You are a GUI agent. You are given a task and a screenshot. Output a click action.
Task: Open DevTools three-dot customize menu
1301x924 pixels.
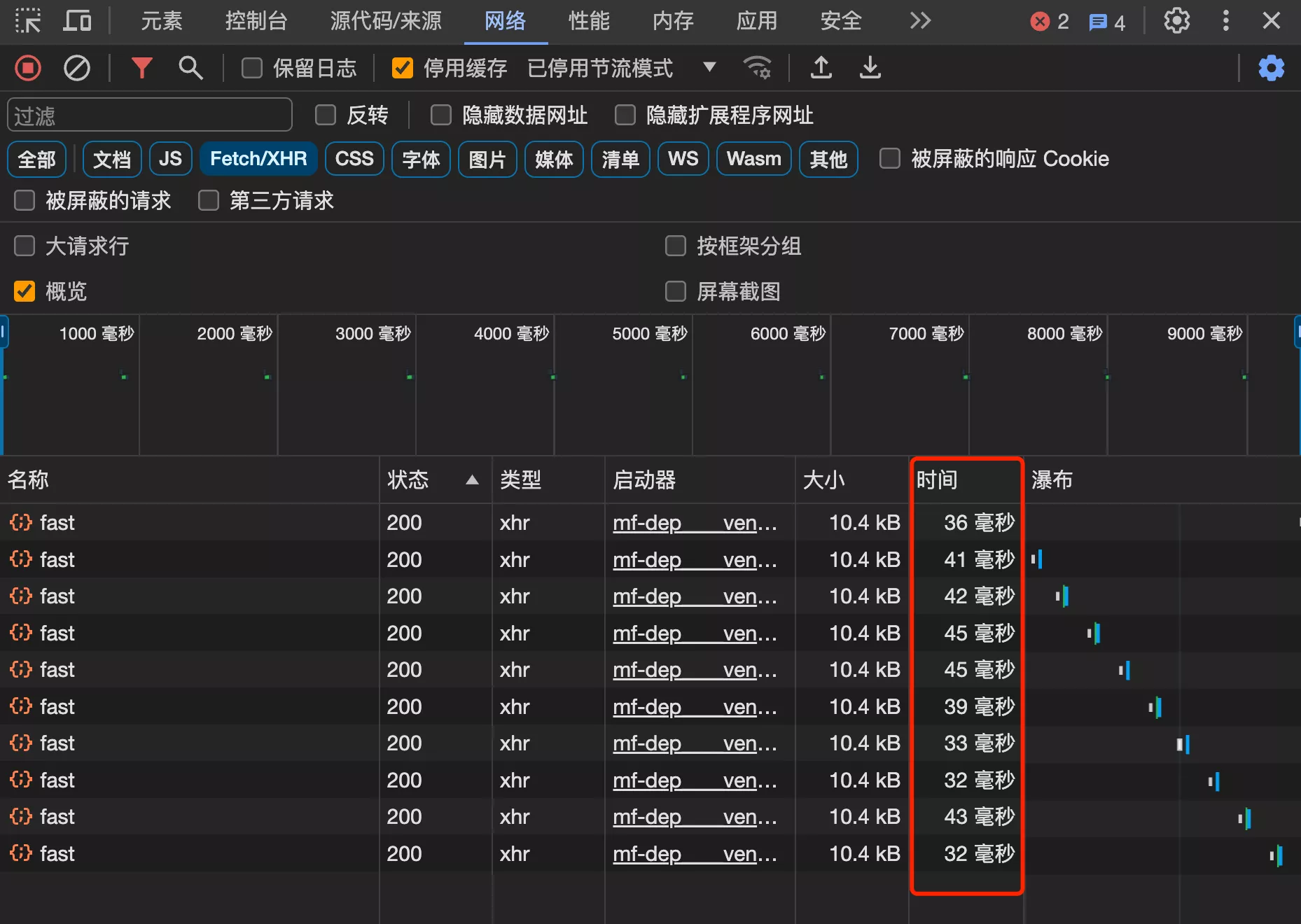(x=1226, y=21)
